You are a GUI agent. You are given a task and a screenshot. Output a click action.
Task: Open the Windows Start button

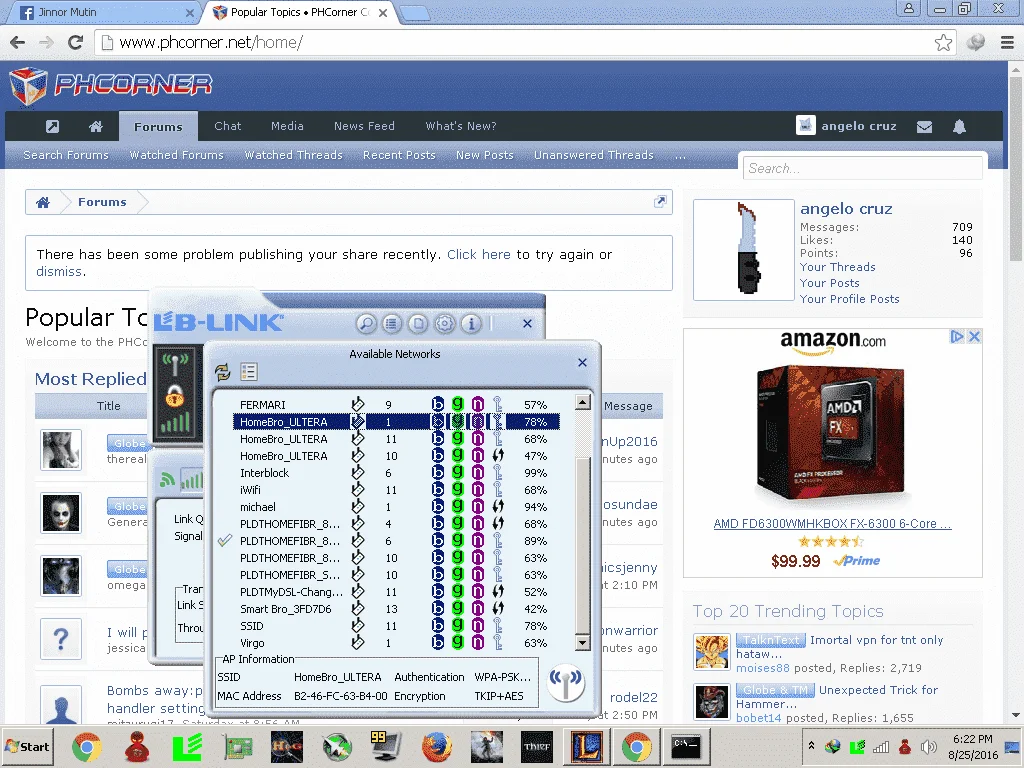pyautogui.click(x=28, y=746)
